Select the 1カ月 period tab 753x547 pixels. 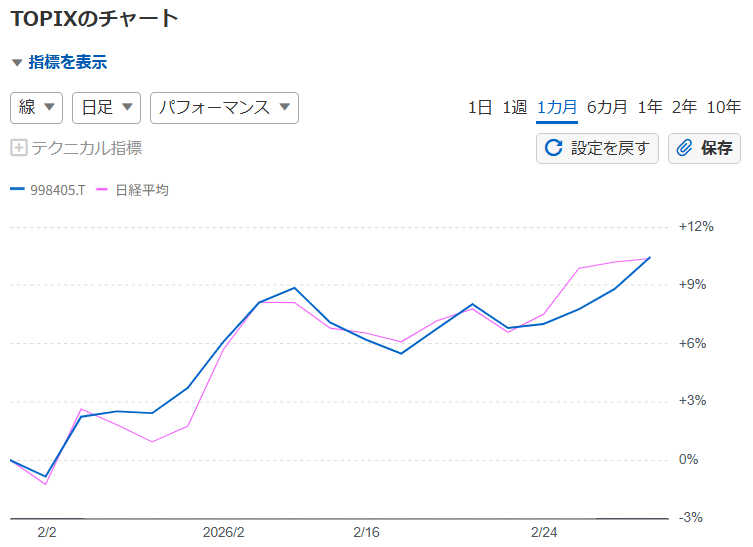(557, 107)
